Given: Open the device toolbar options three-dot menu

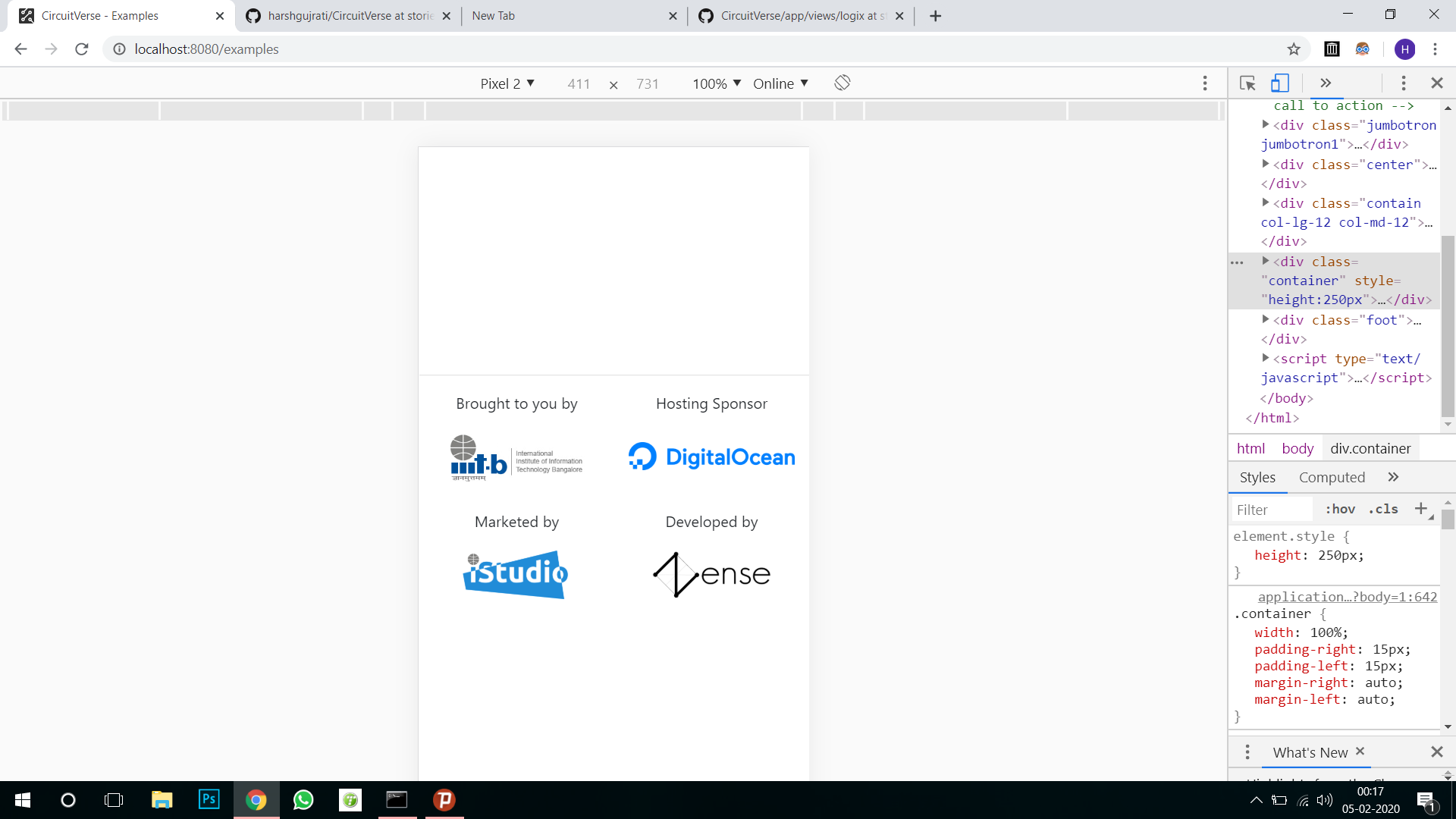Looking at the screenshot, I should coord(1204,83).
